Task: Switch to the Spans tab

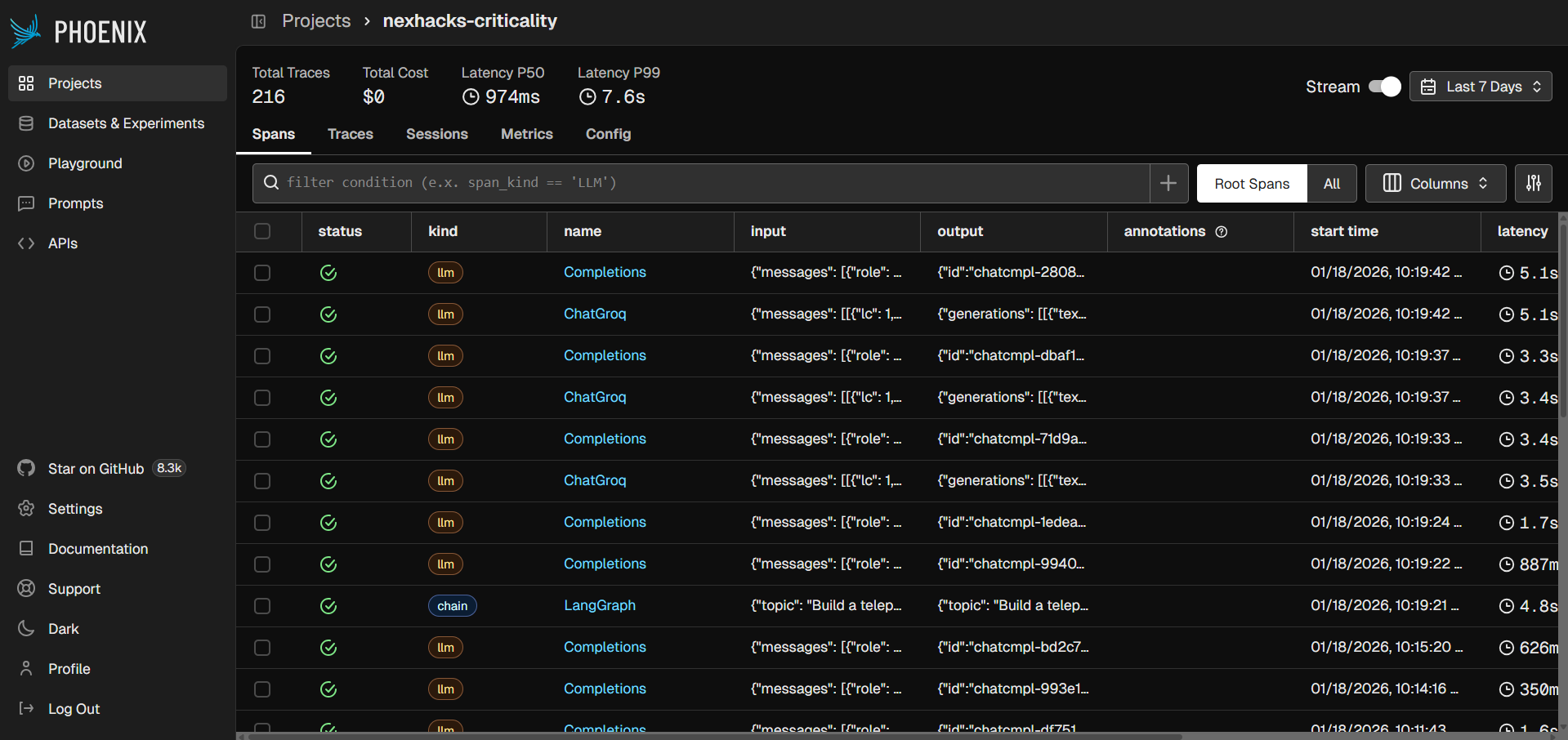Action: [x=274, y=134]
